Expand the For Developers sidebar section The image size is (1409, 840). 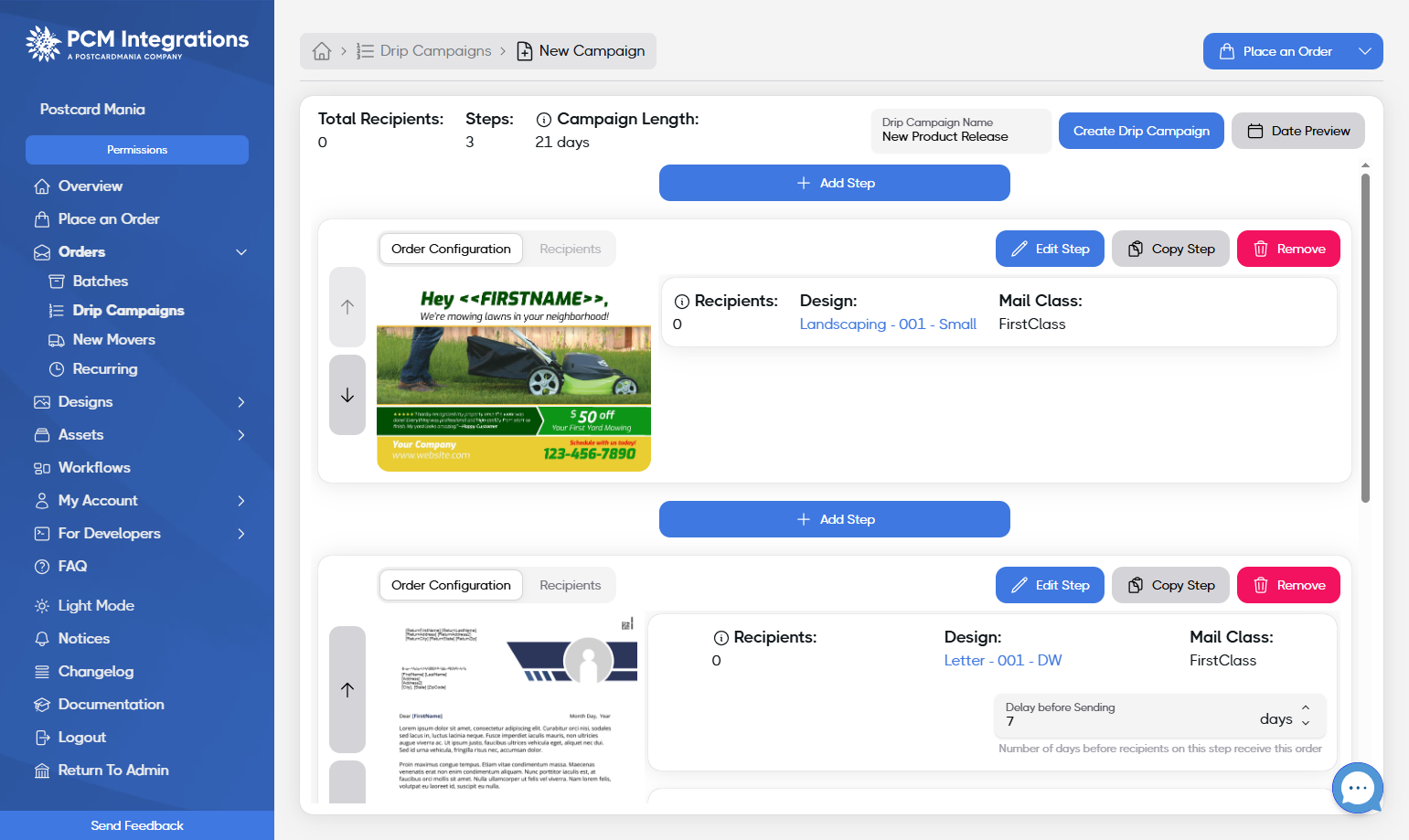click(x=241, y=534)
